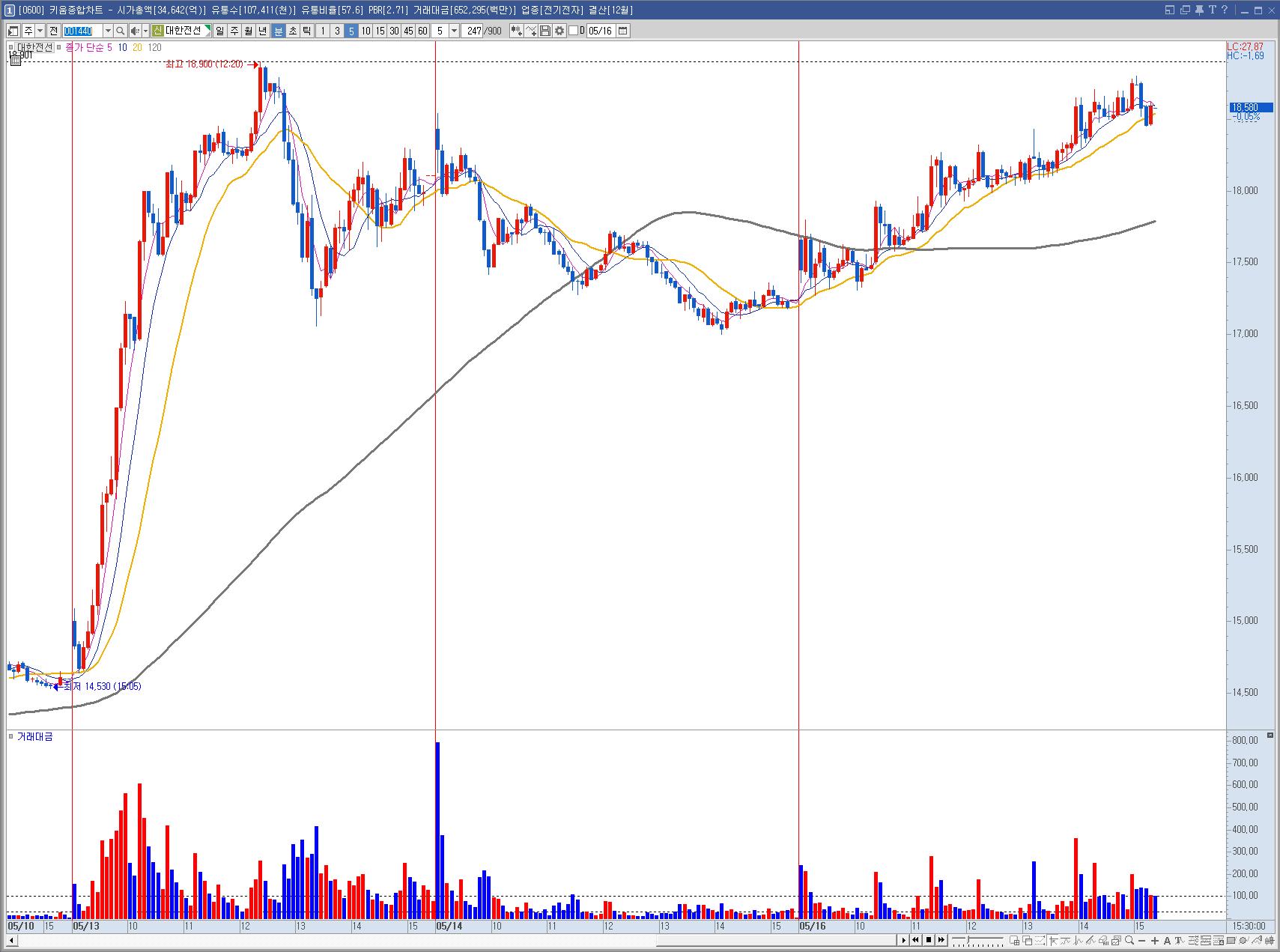The height and width of the screenshot is (952, 1280).
Task: Select the 초 (second) period toggle
Action: click(x=292, y=31)
